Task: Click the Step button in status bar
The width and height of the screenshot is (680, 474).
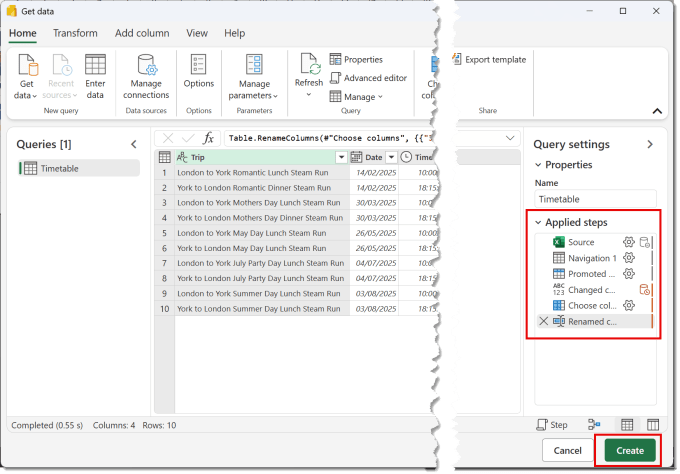Action: click(x=552, y=425)
